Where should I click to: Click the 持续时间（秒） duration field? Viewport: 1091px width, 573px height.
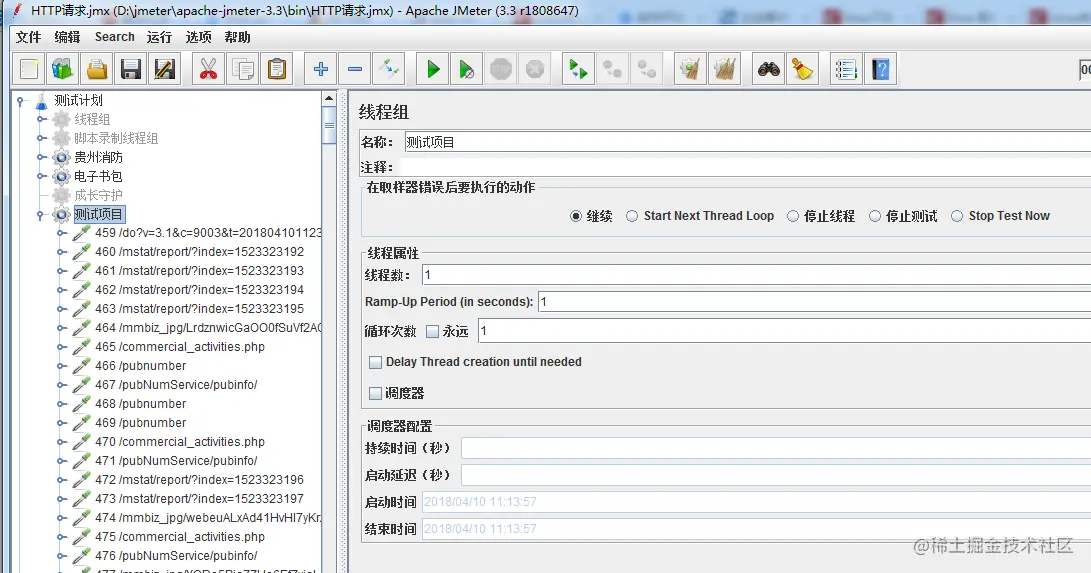776,449
